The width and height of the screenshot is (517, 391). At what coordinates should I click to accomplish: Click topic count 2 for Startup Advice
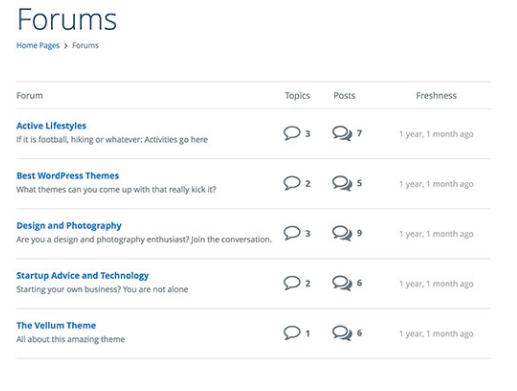point(308,284)
